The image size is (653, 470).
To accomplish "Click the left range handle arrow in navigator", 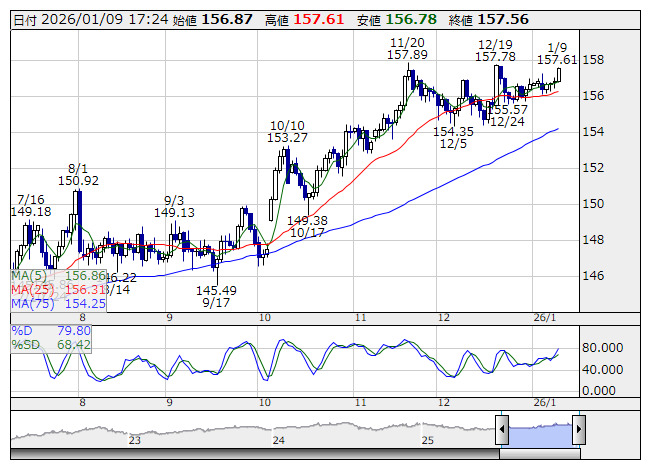I will (502, 431).
